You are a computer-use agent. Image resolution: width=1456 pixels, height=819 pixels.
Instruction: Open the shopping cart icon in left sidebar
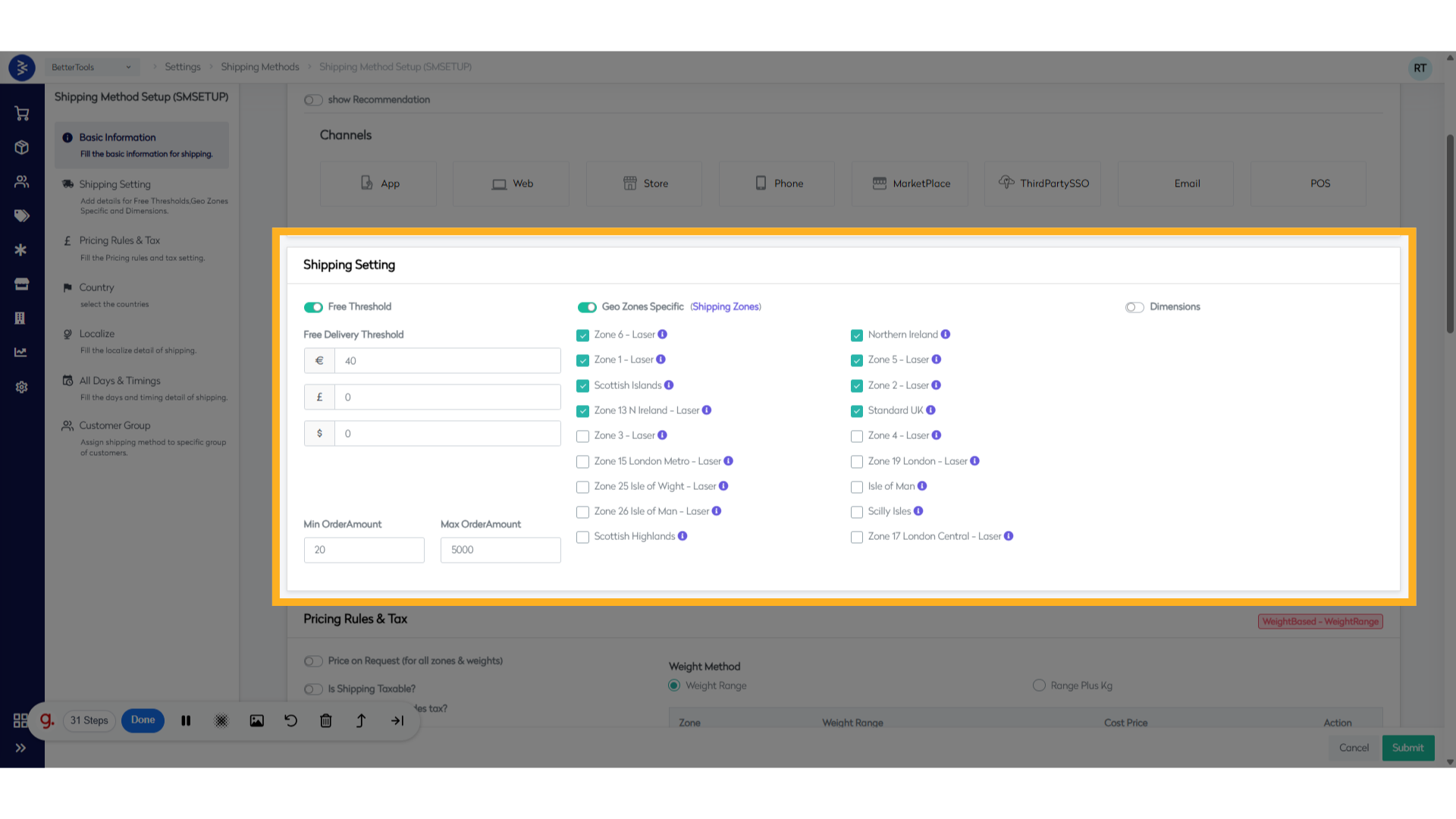(22, 114)
